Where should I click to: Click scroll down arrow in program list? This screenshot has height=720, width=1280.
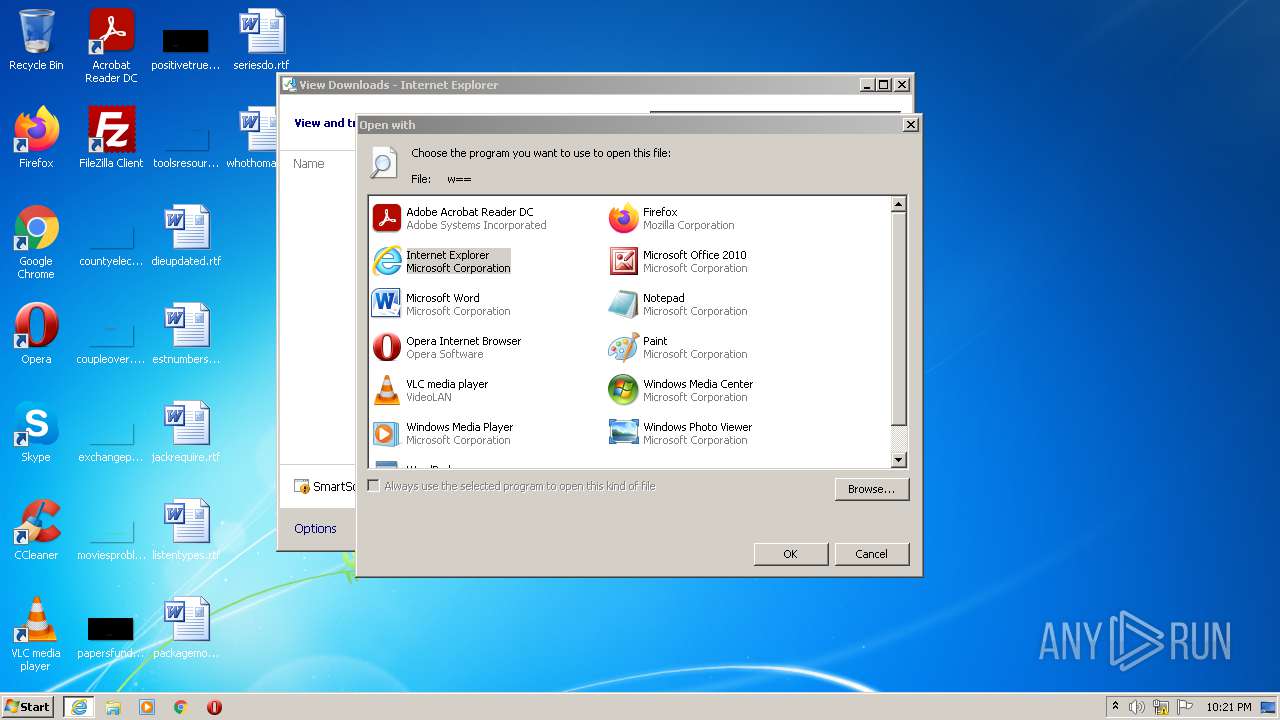(898, 460)
